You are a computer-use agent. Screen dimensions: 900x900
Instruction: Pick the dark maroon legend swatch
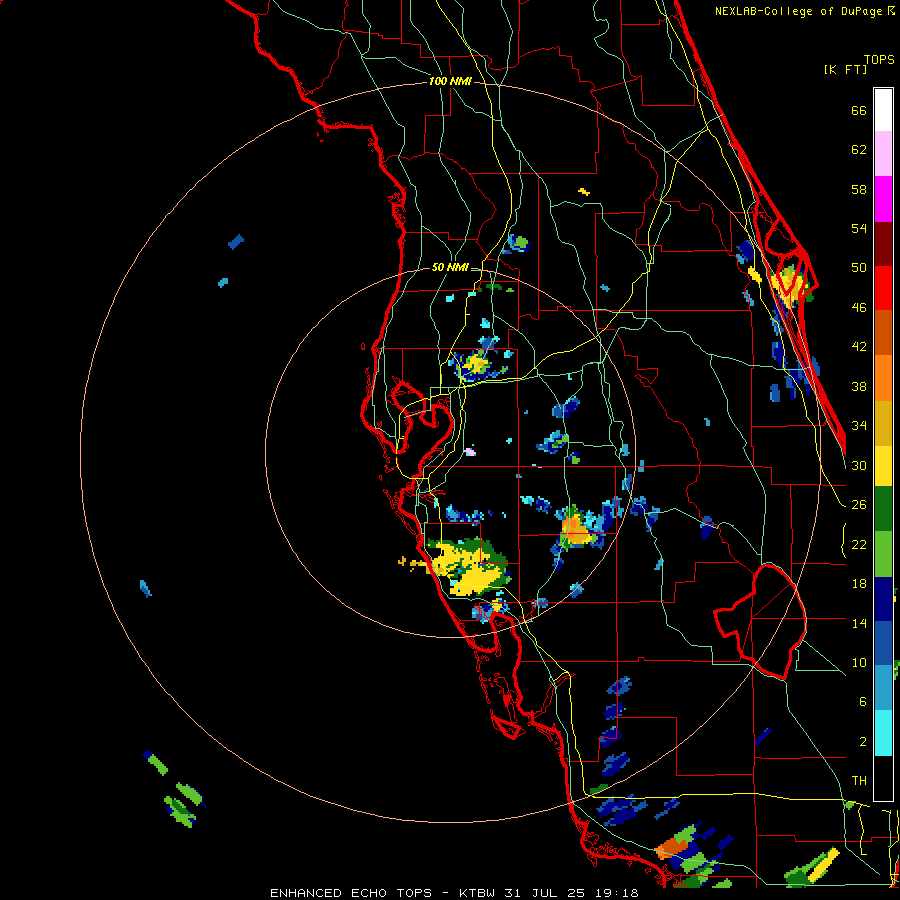(883, 244)
